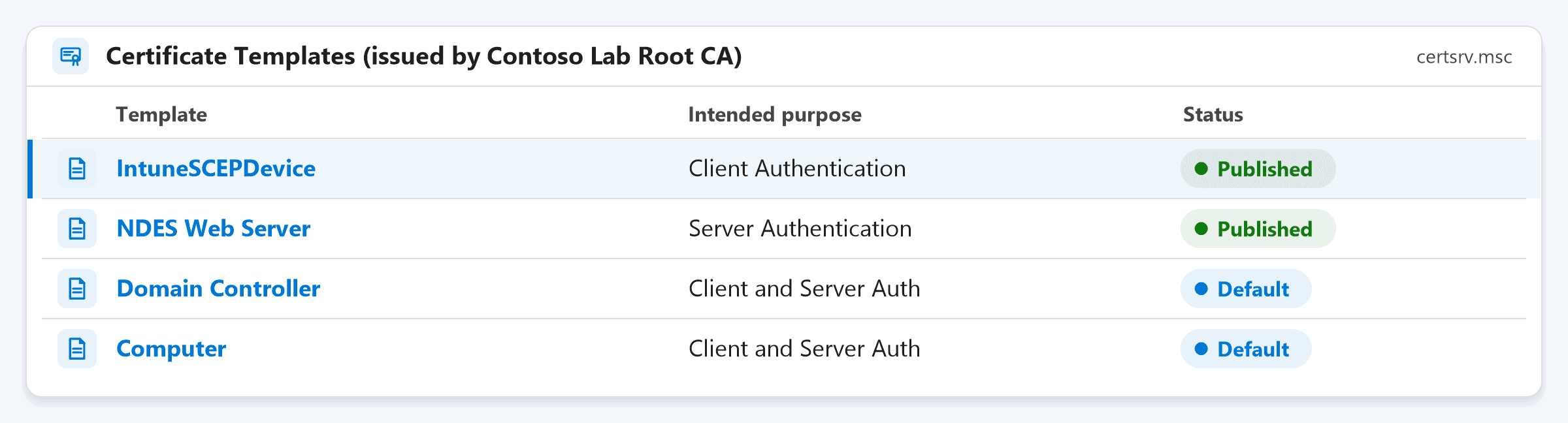1568x423 pixels.
Task: Open the Domain Controller template link
Action: point(218,289)
